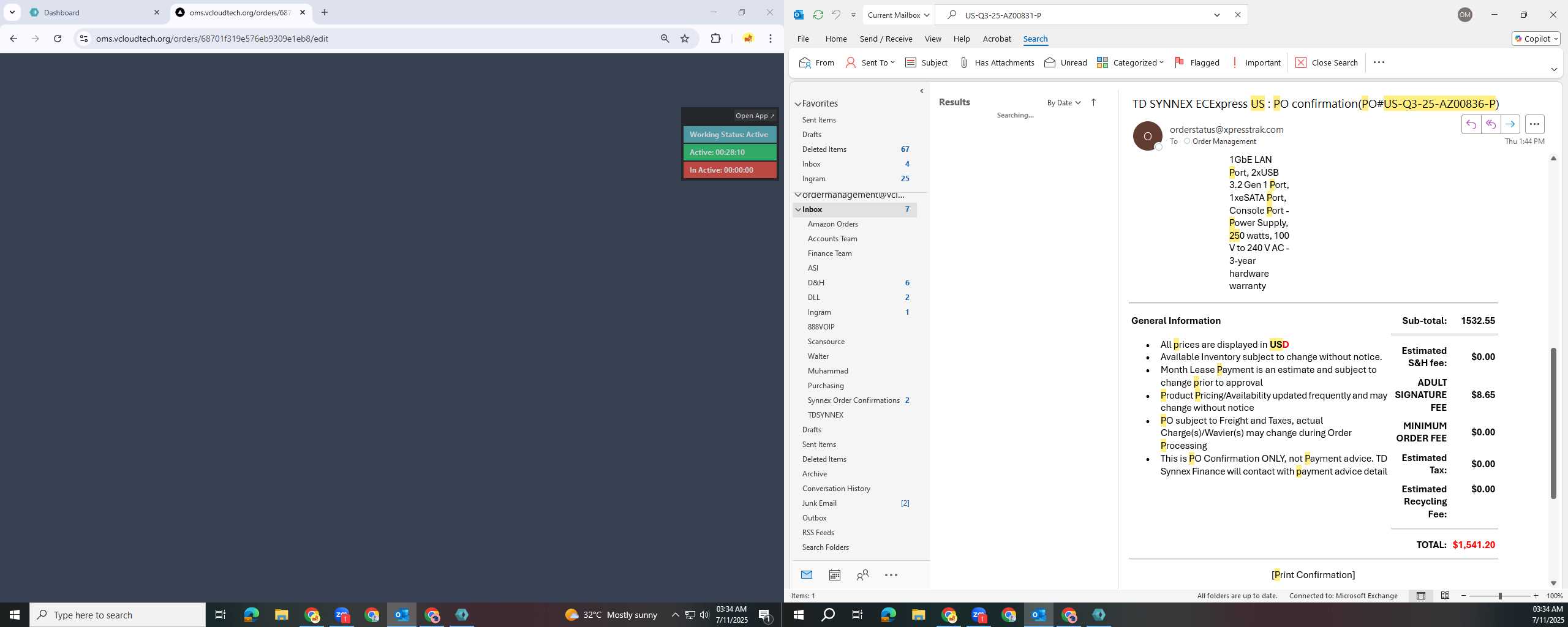Click the Undo icon in Outlook title bar
Viewport: 1568px width, 627px height.
[836, 15]
